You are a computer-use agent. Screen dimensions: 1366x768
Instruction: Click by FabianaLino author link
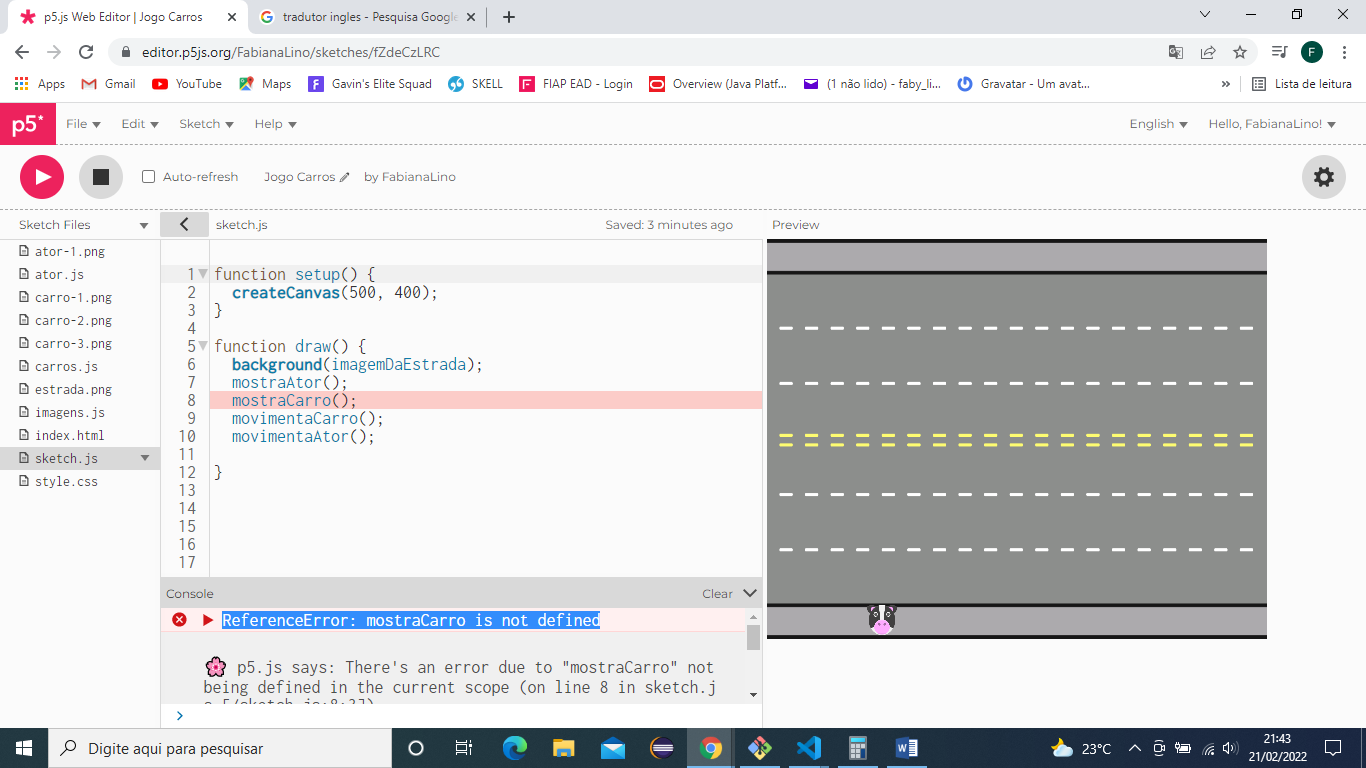click(x=410, y=177)
